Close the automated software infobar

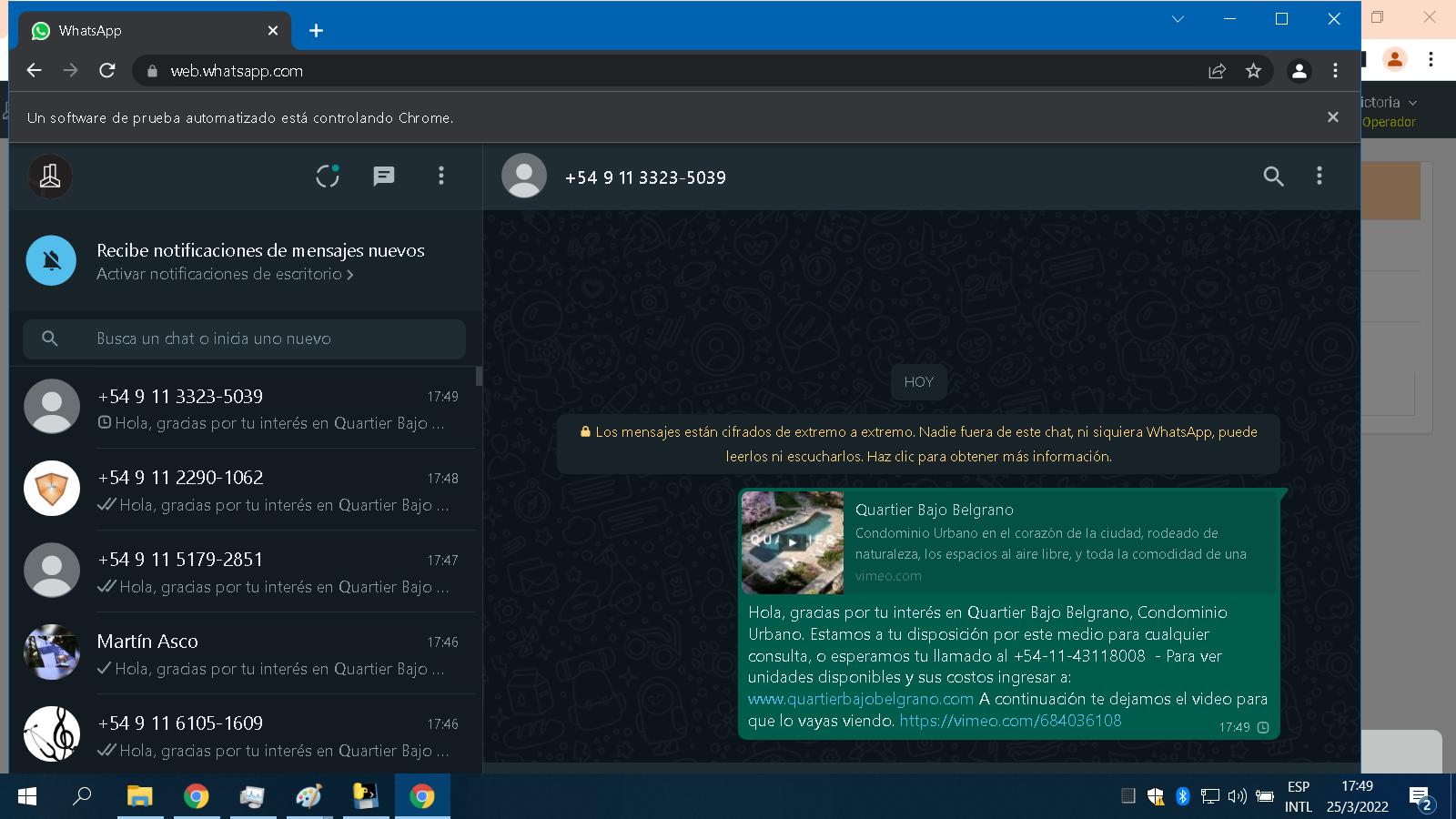coord(1332,117)
